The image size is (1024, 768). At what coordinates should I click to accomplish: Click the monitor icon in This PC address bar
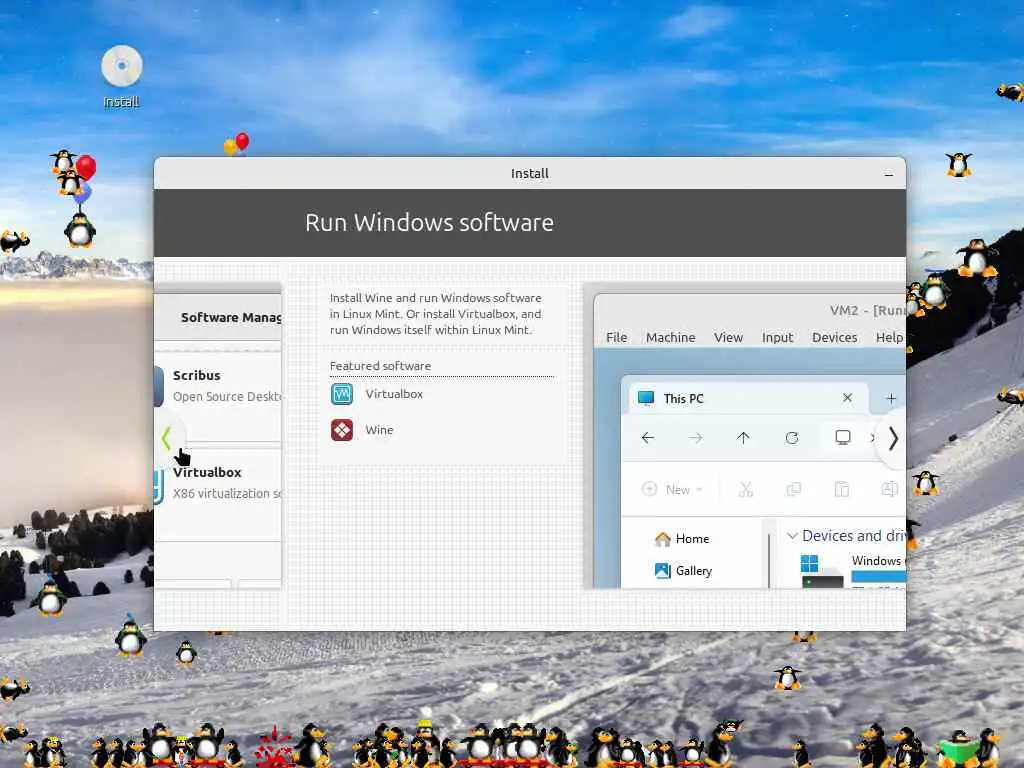843,437
